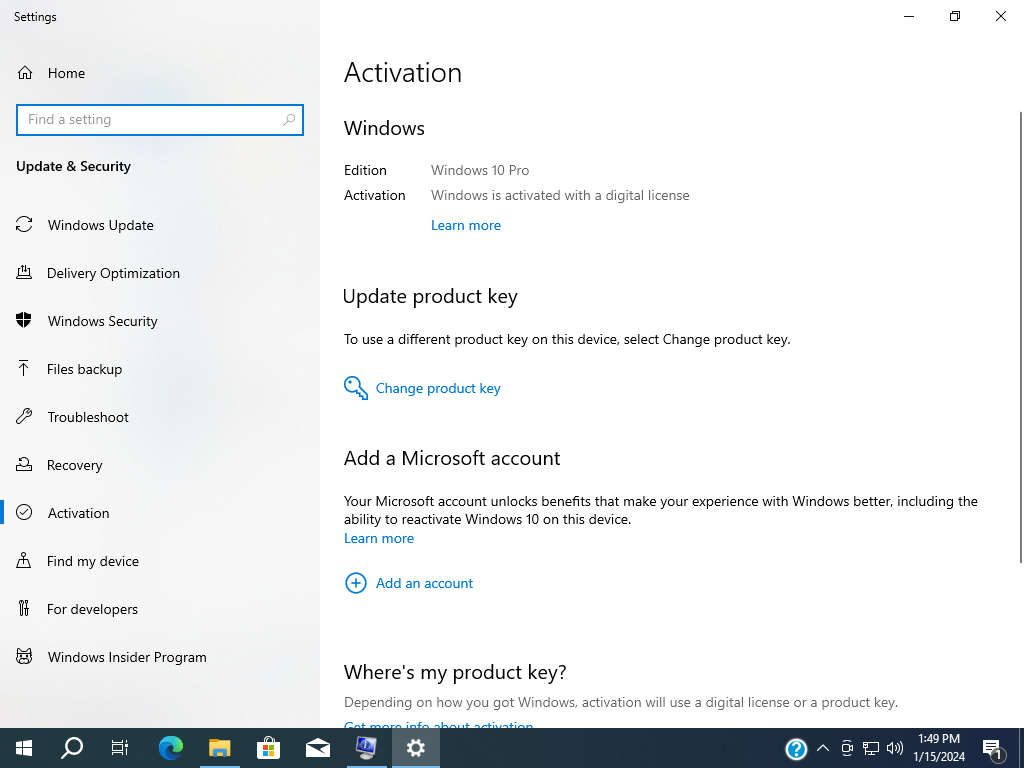Open the Start menu

(22, 747)
